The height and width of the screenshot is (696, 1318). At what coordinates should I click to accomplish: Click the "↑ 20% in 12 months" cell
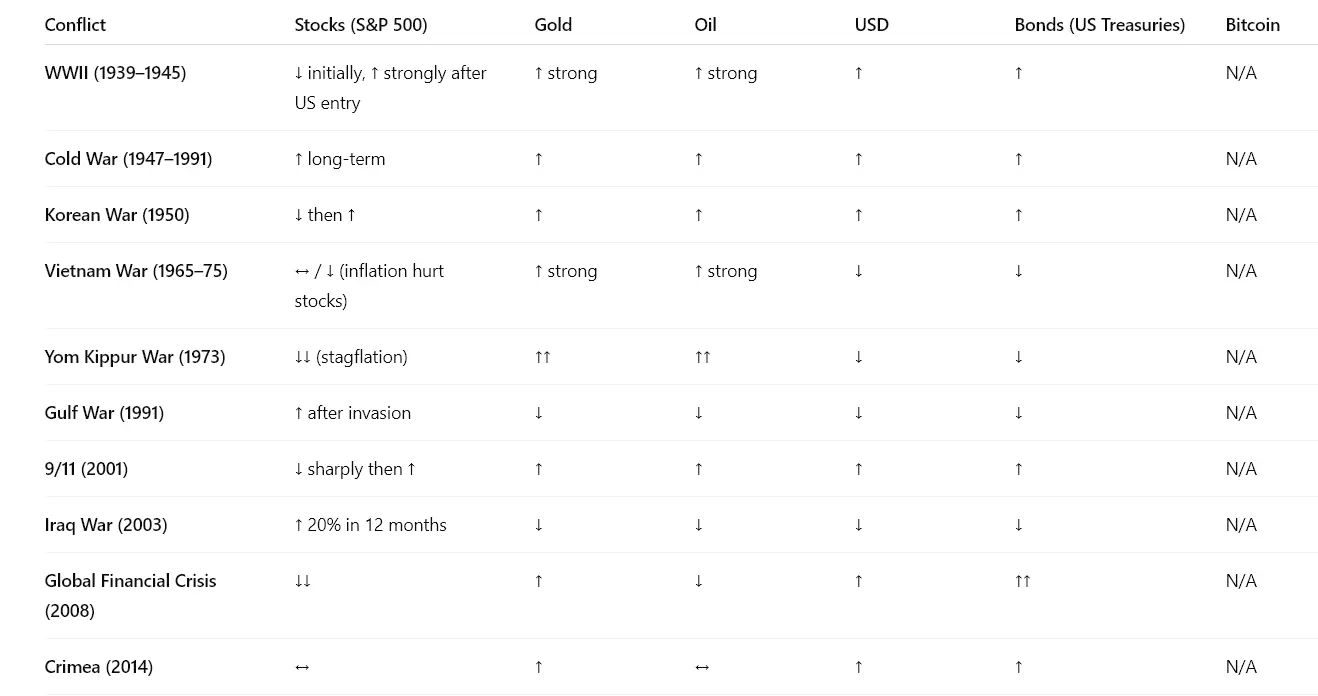(x=370, y=525)
